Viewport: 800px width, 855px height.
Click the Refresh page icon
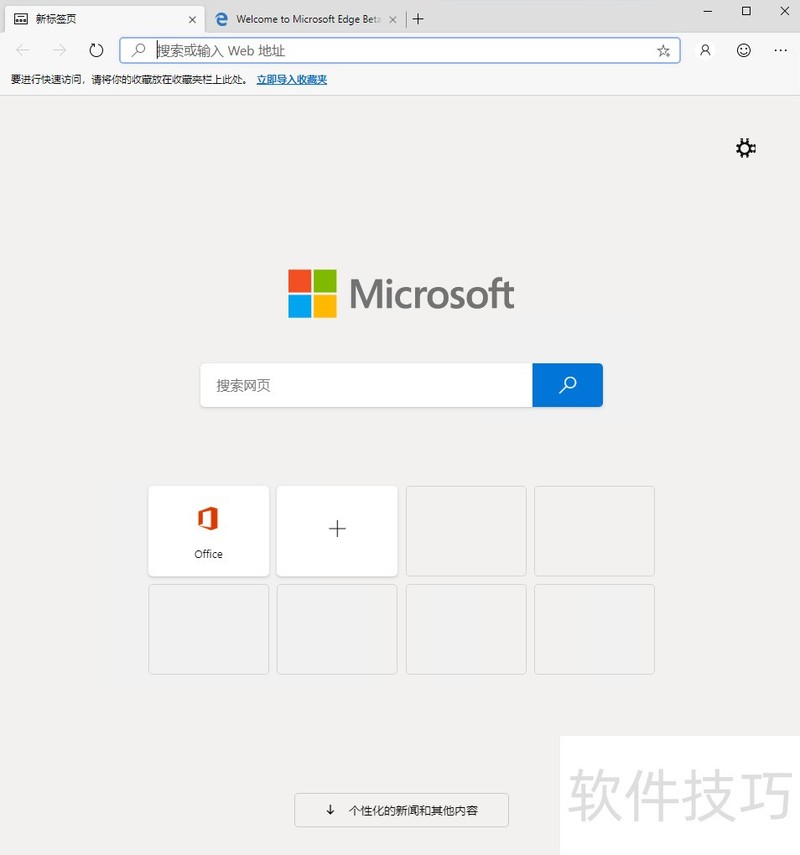point(96,50)
